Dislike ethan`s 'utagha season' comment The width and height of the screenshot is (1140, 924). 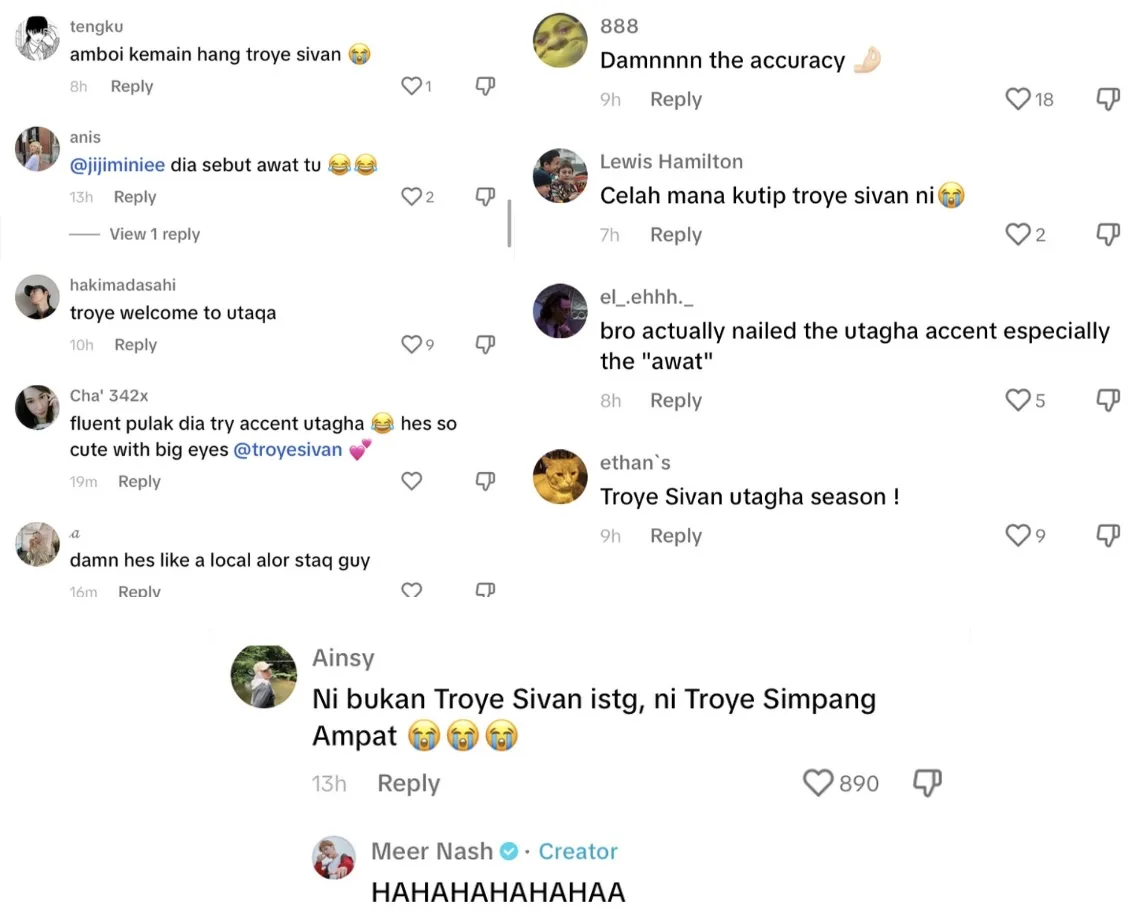(1108, 535)
